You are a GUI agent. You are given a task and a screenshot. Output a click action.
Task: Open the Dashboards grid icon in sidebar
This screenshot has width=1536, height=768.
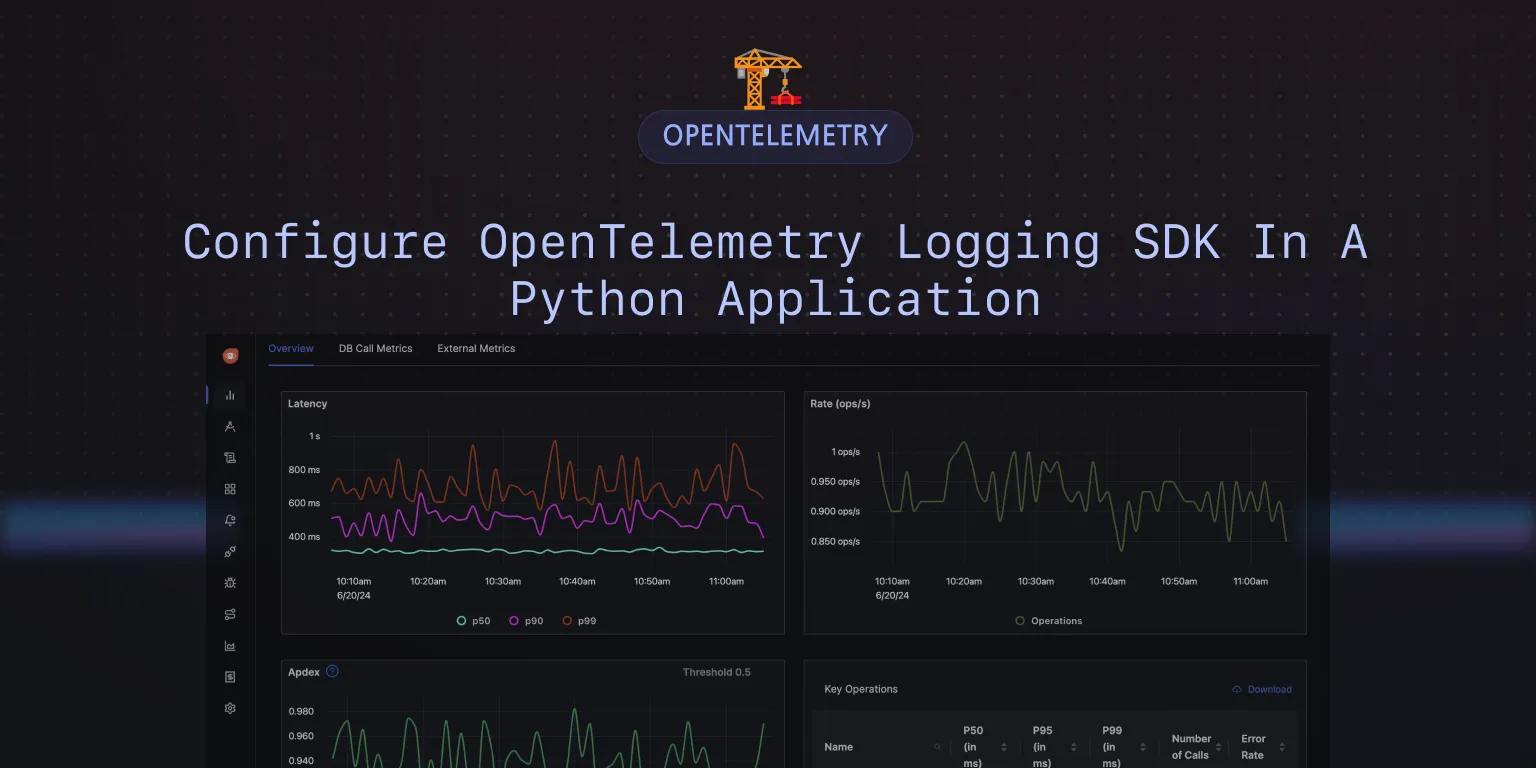230,489
